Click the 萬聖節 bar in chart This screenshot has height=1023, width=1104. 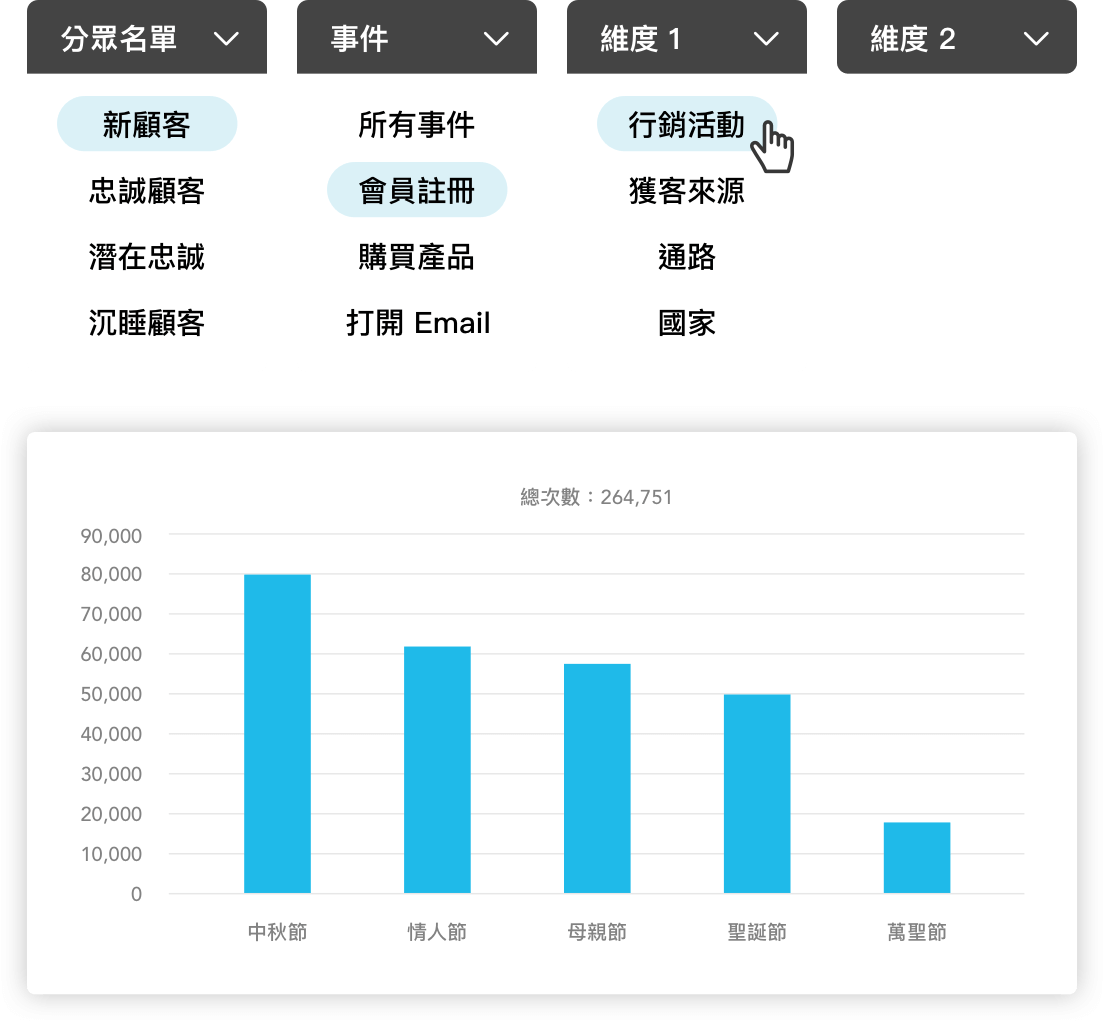[917, 857]
